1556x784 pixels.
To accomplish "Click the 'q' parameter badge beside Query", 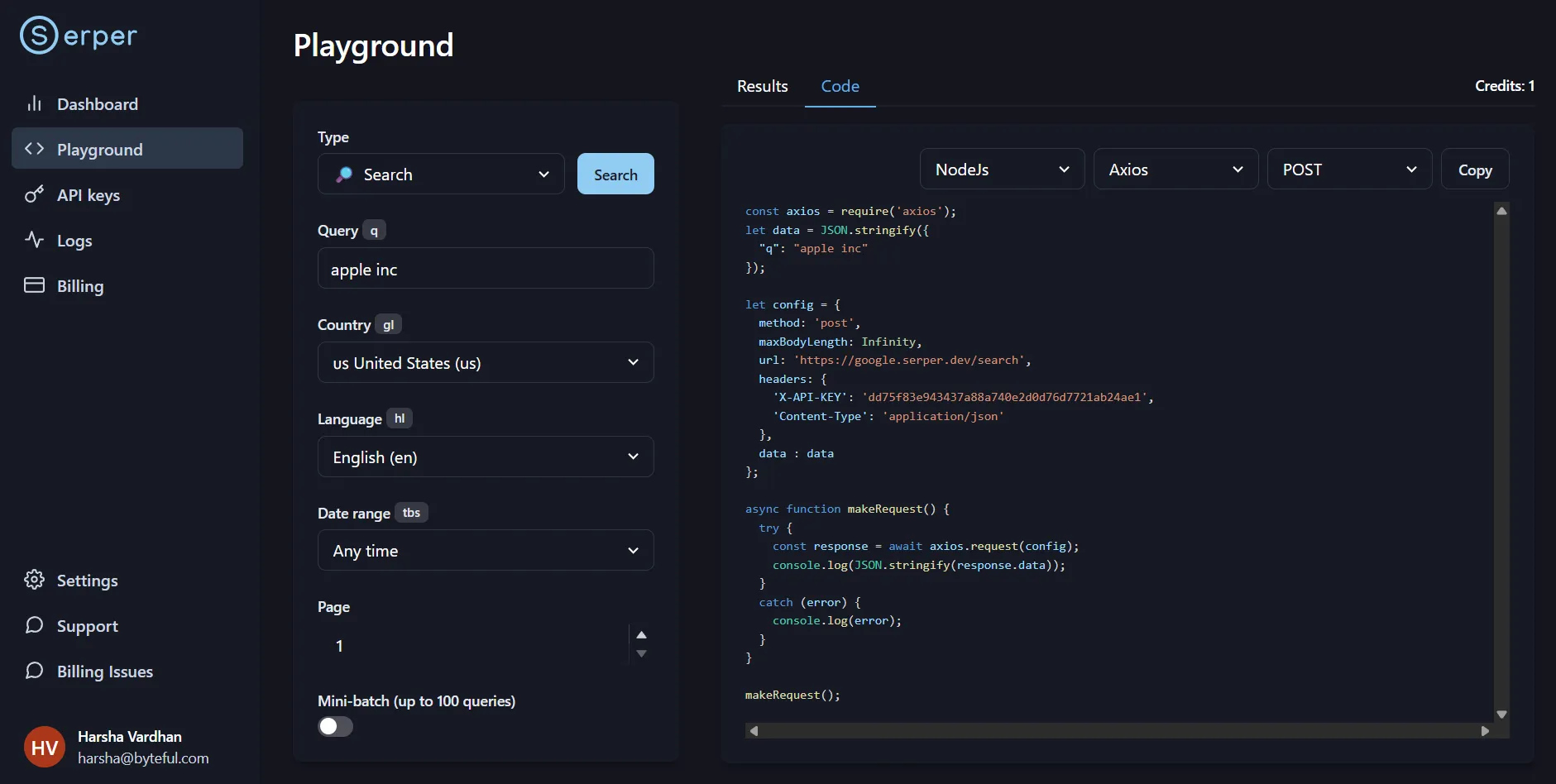I will click(x=374, y=231).
